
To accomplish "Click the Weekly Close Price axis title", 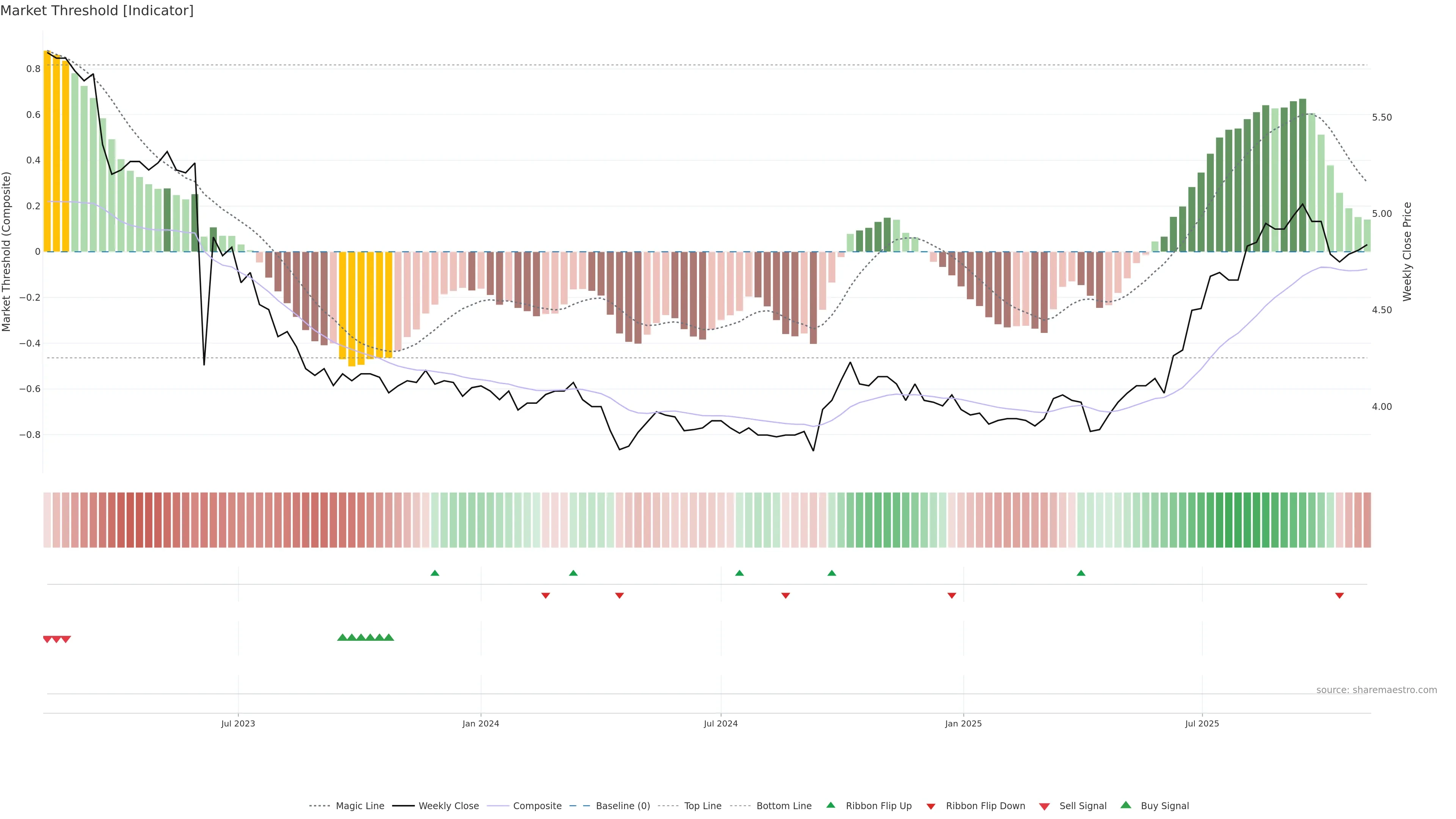I will coord(1407,251).
